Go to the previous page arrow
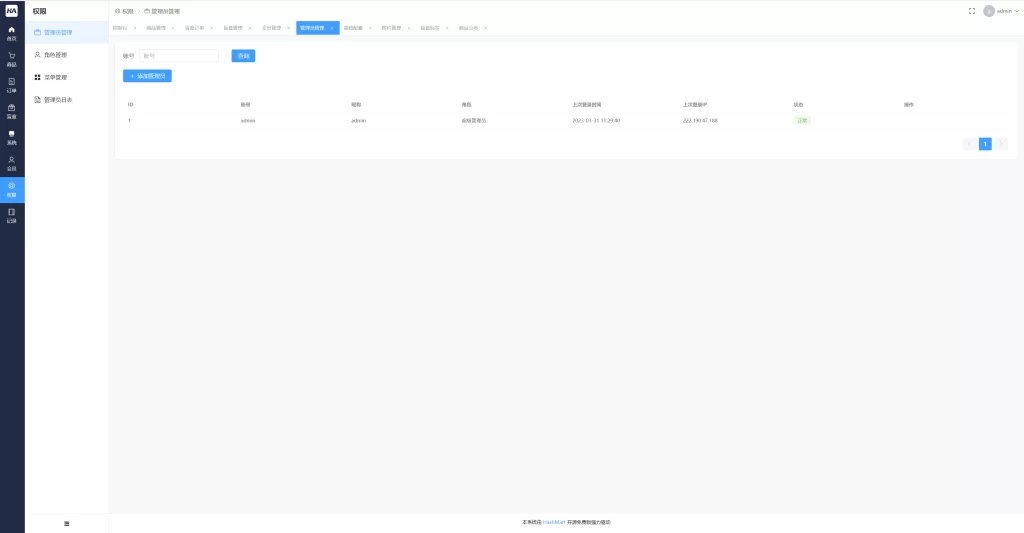 pos(969,144)
